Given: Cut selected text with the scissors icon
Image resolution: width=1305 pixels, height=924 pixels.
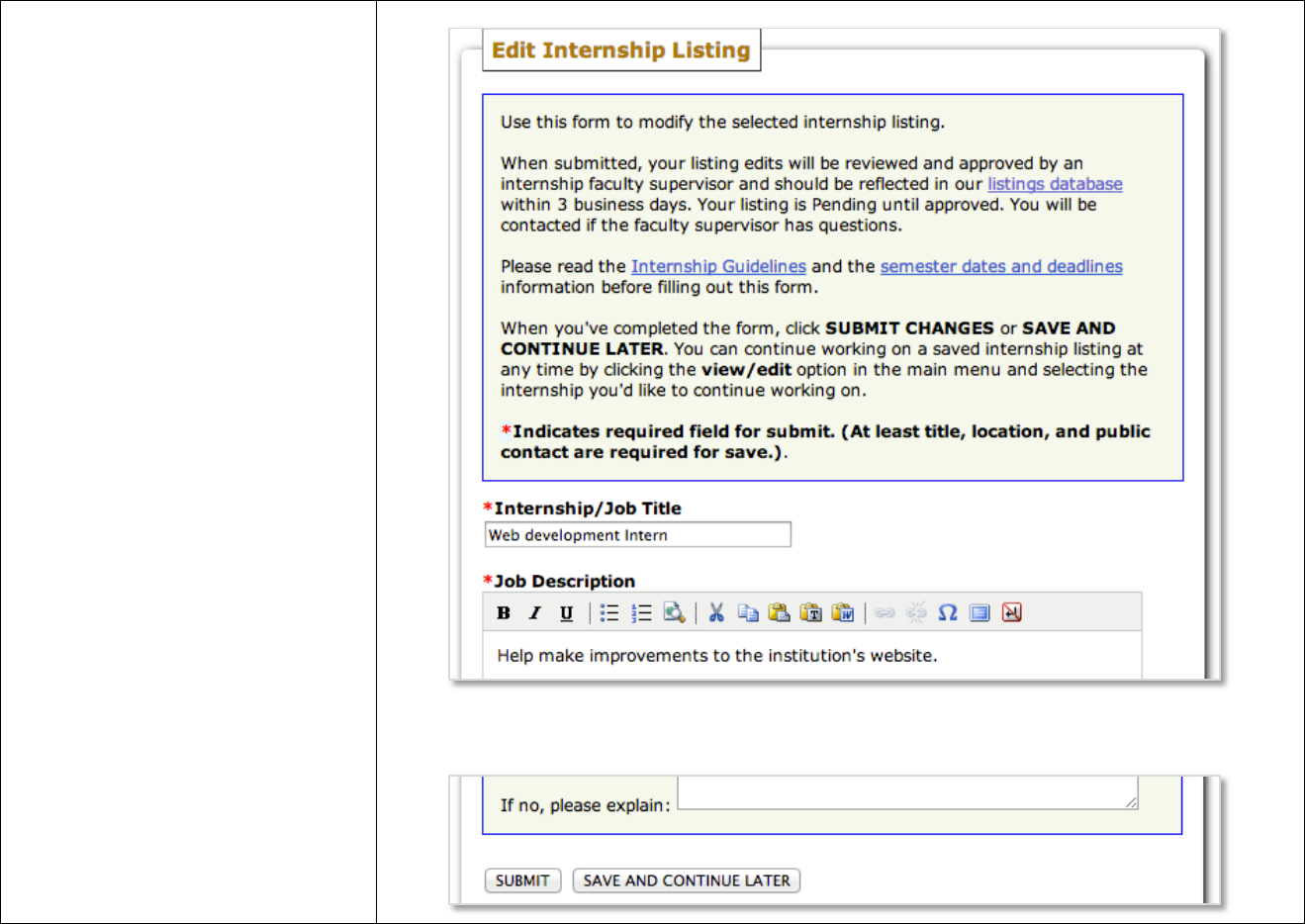Looking at the screenshot, I should [x=716, y=613].
